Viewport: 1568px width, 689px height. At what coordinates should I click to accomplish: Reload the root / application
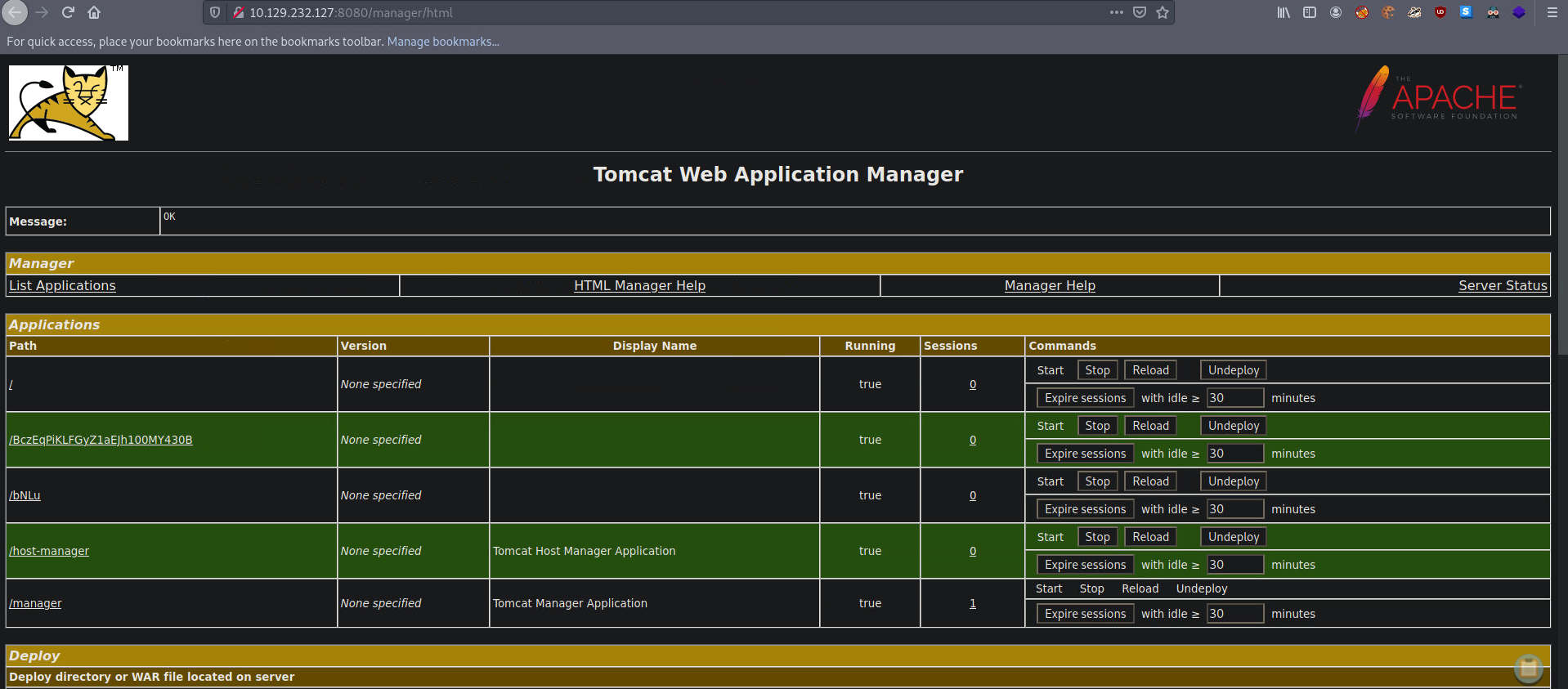pyautogui.click(x=1150, y=370)
